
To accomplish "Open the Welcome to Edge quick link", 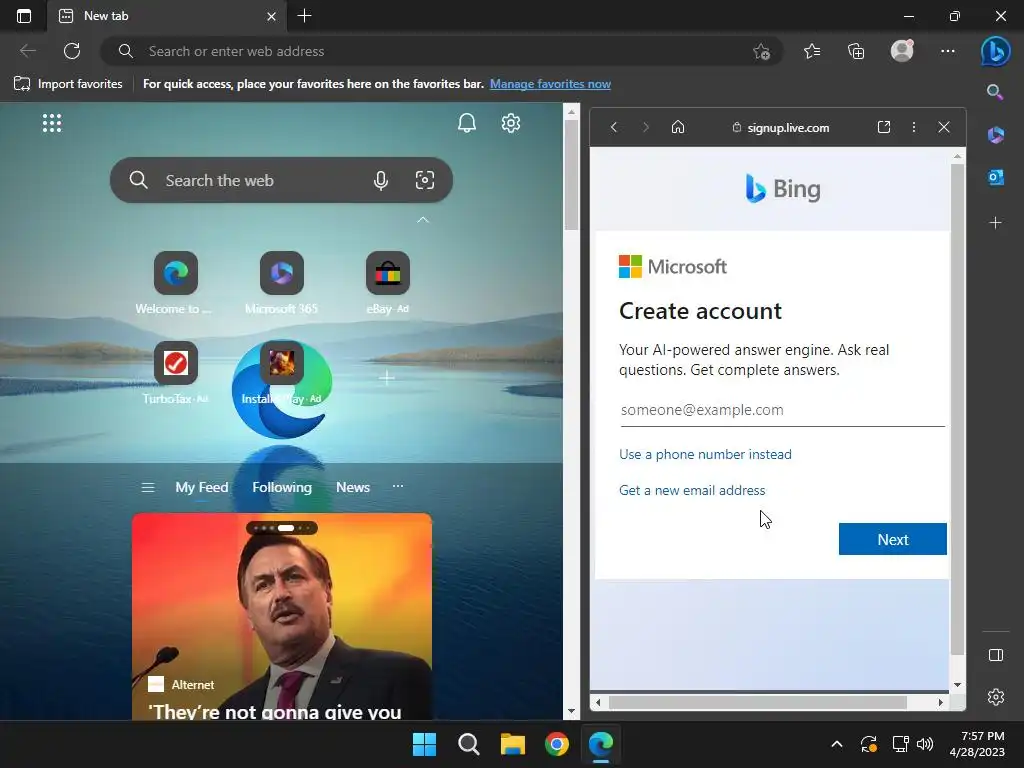I will tap(175, 283).
